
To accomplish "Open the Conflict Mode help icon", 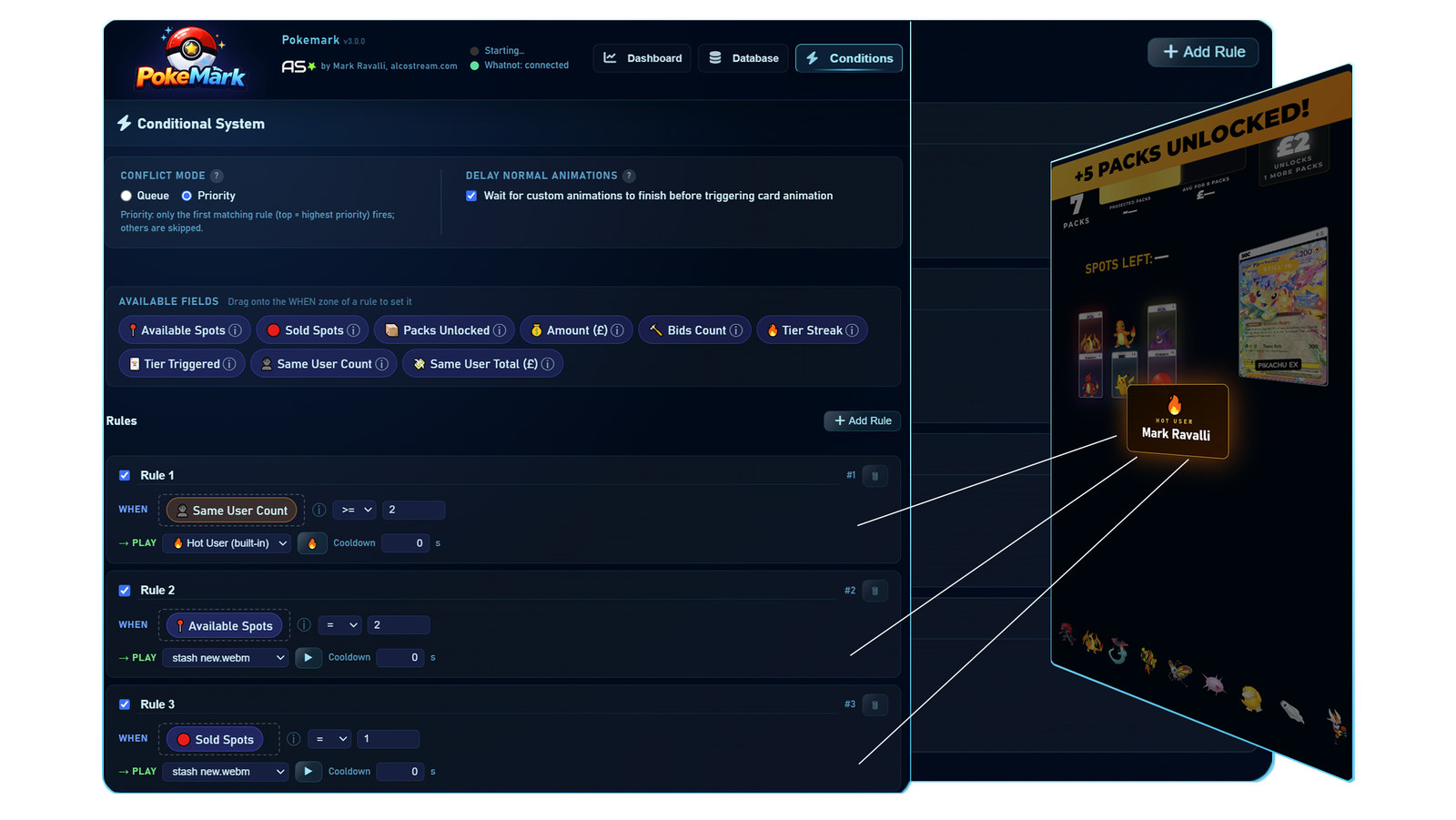I will (217, 176).
